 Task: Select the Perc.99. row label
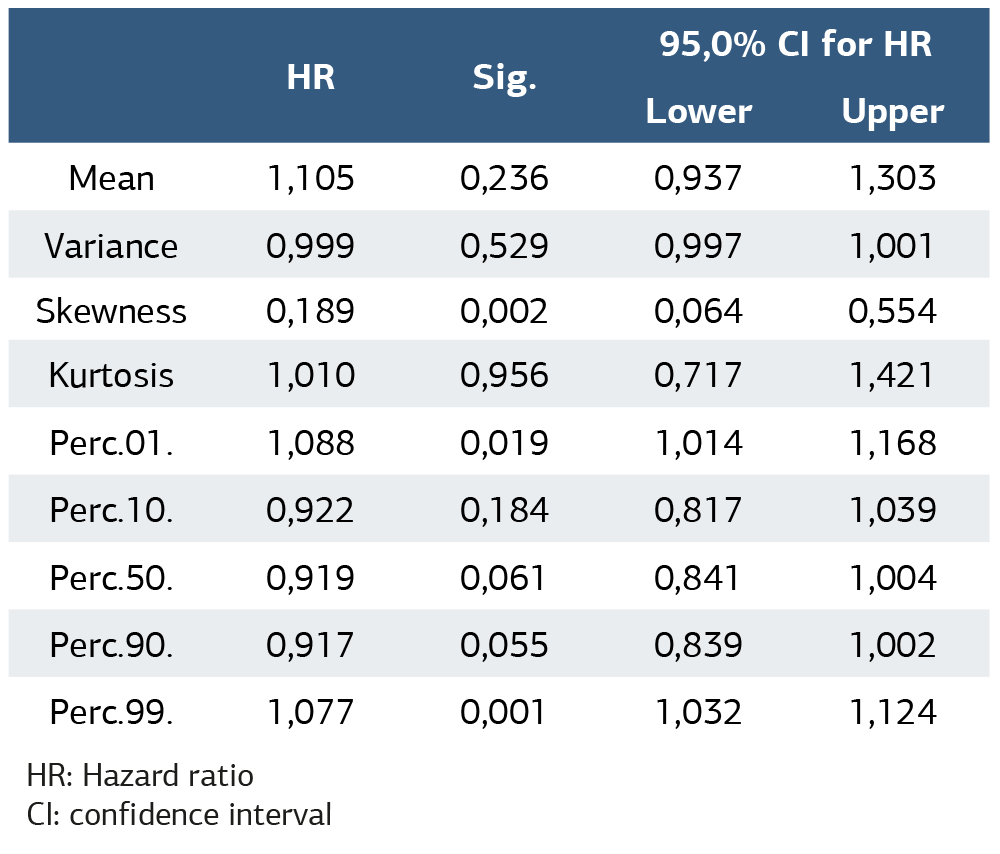click(111, 712)
